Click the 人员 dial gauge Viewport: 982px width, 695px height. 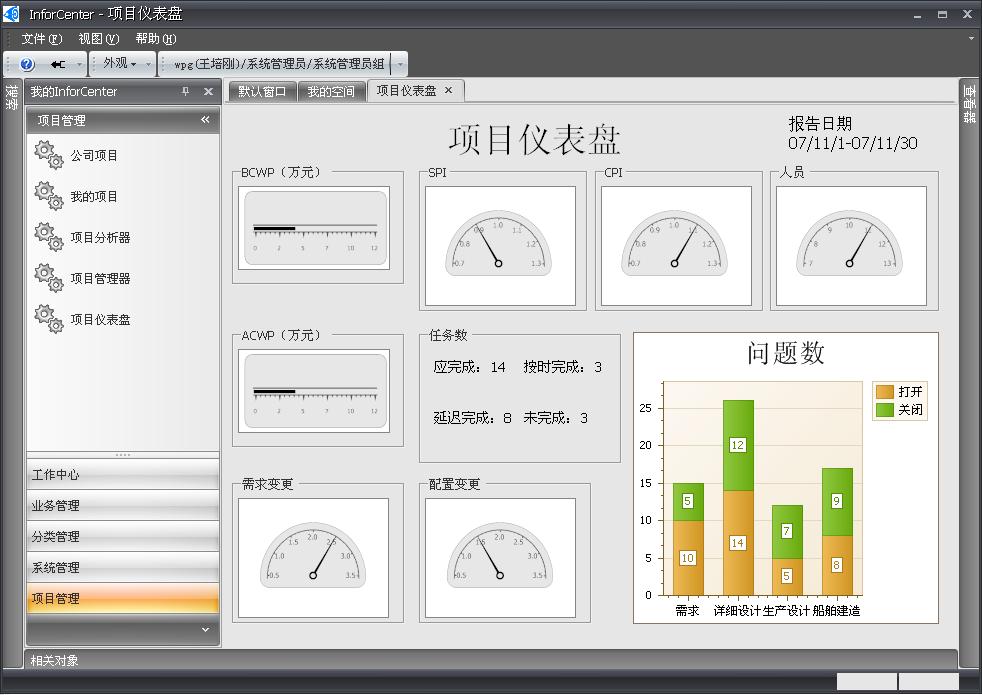tap(850, 244)
